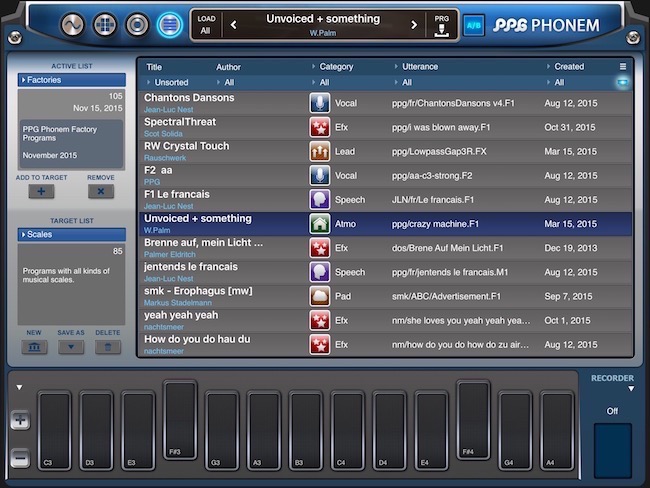
Task: Open the column options hamburger menu
Action: (x=623, y=67)
